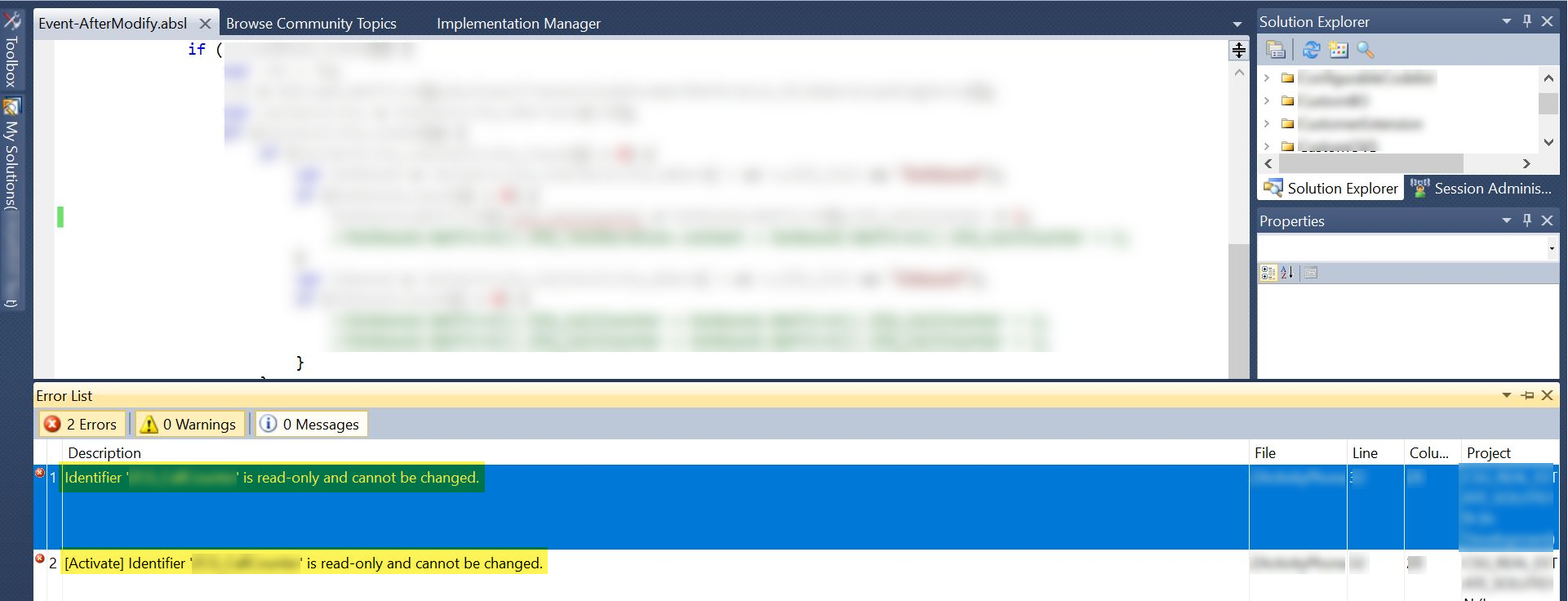This screenshot has width=1568, height=601.
Task: Open the active documents dropdown arrow
Action: point(1237,24)
